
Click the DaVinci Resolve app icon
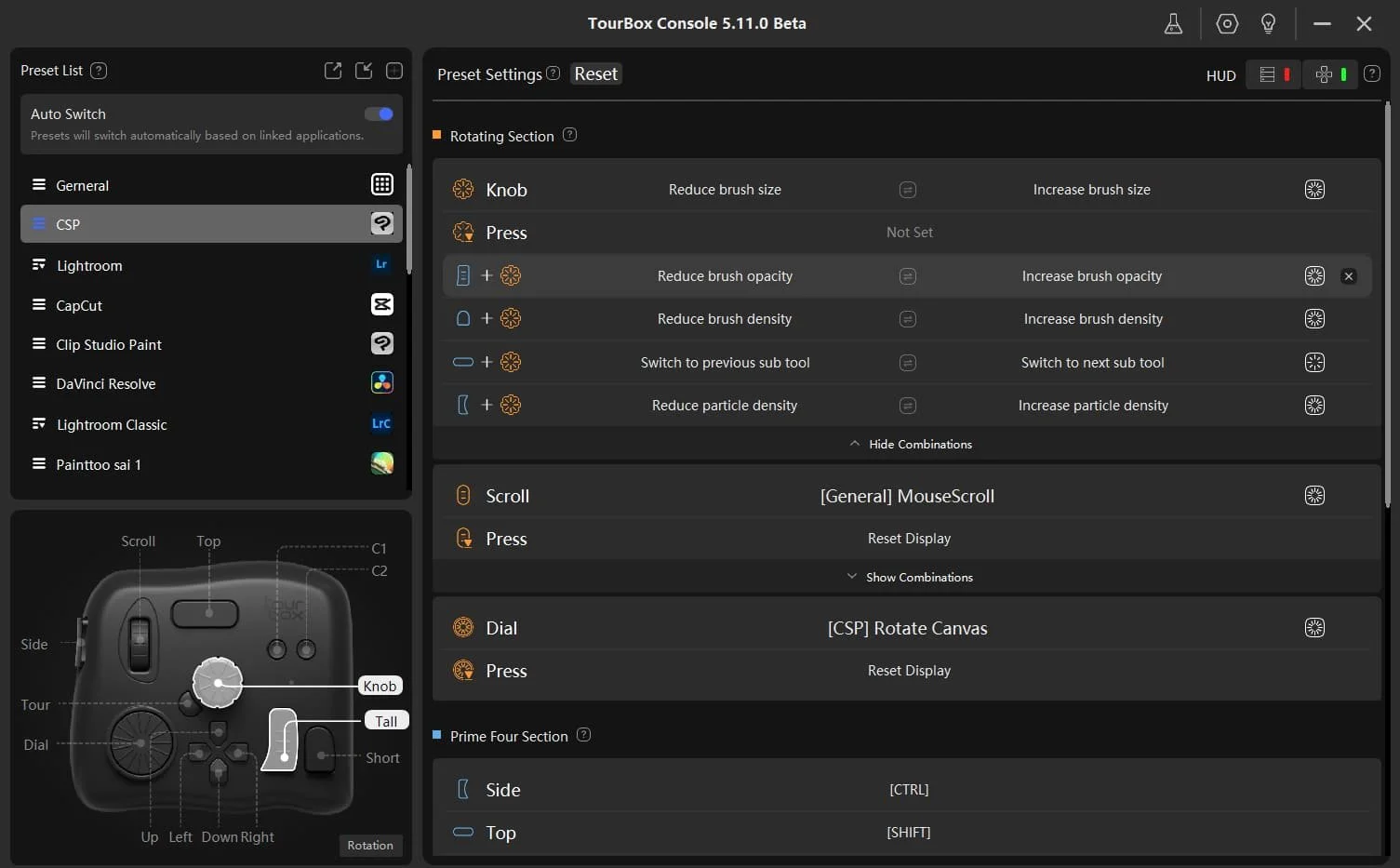(x=381, y=382)
